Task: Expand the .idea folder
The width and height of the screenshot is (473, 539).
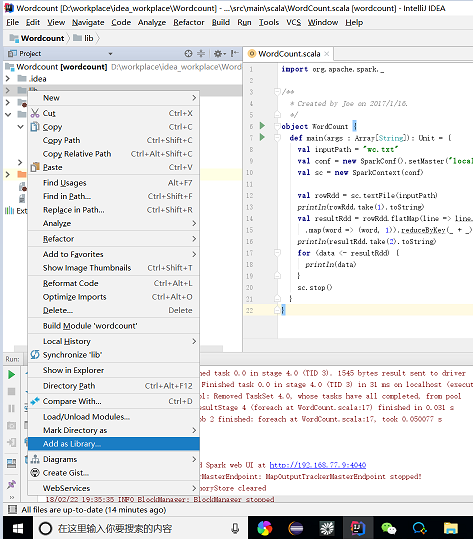Action: (8, 79)
